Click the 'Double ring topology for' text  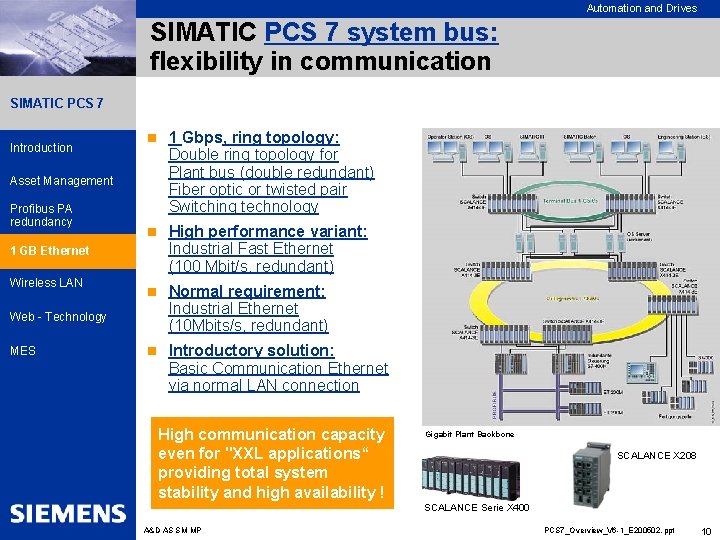253,154
